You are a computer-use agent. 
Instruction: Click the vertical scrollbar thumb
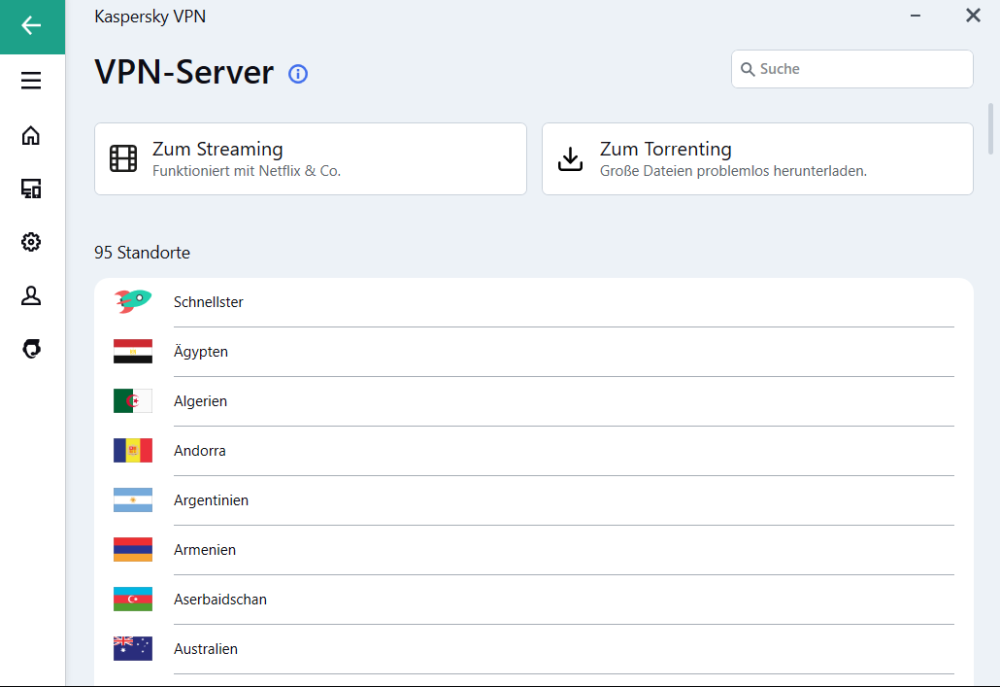tap(991, 128)
